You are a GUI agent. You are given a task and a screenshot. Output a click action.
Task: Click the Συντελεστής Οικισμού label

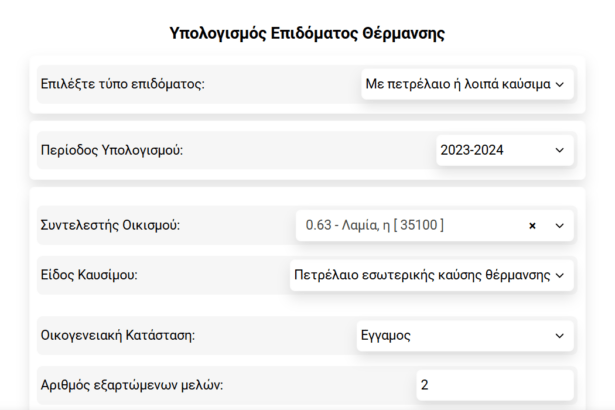coord(109,226)
